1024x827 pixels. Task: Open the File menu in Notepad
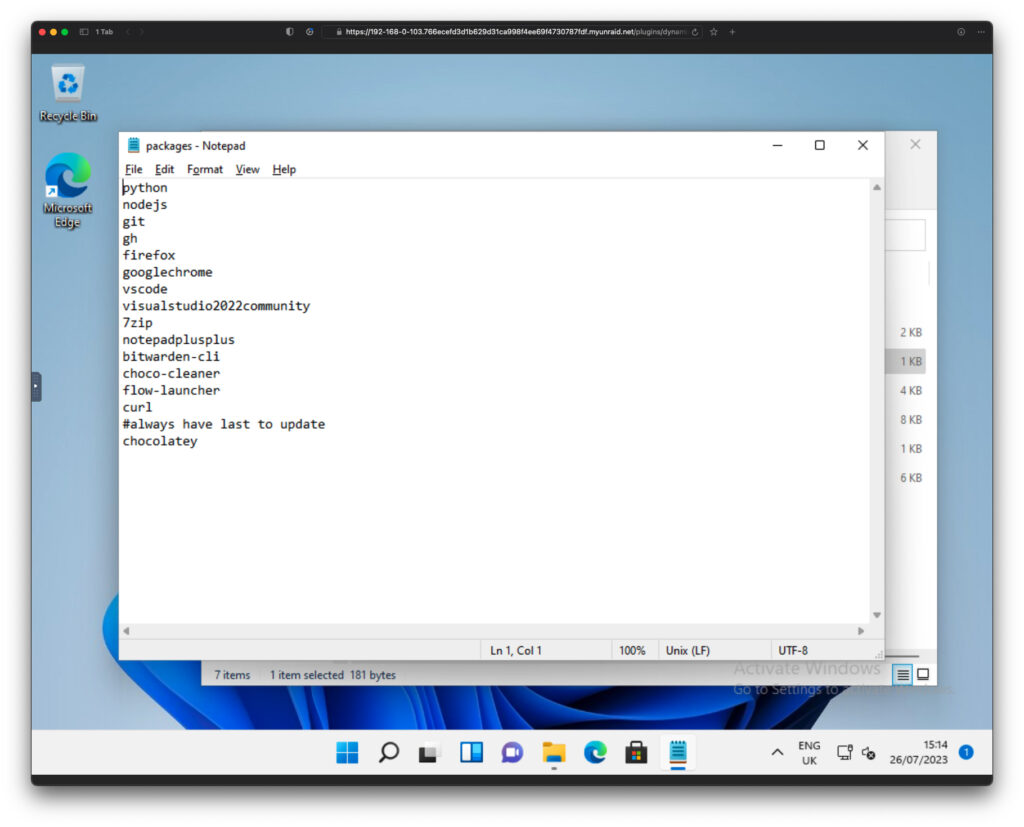pos(134,169)
